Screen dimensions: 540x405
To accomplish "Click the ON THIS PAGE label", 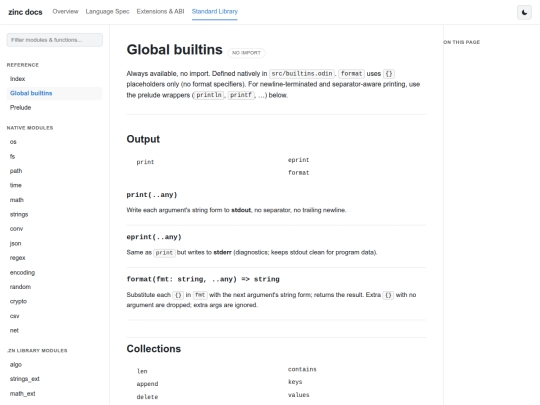I will click(x=461, y=42).
